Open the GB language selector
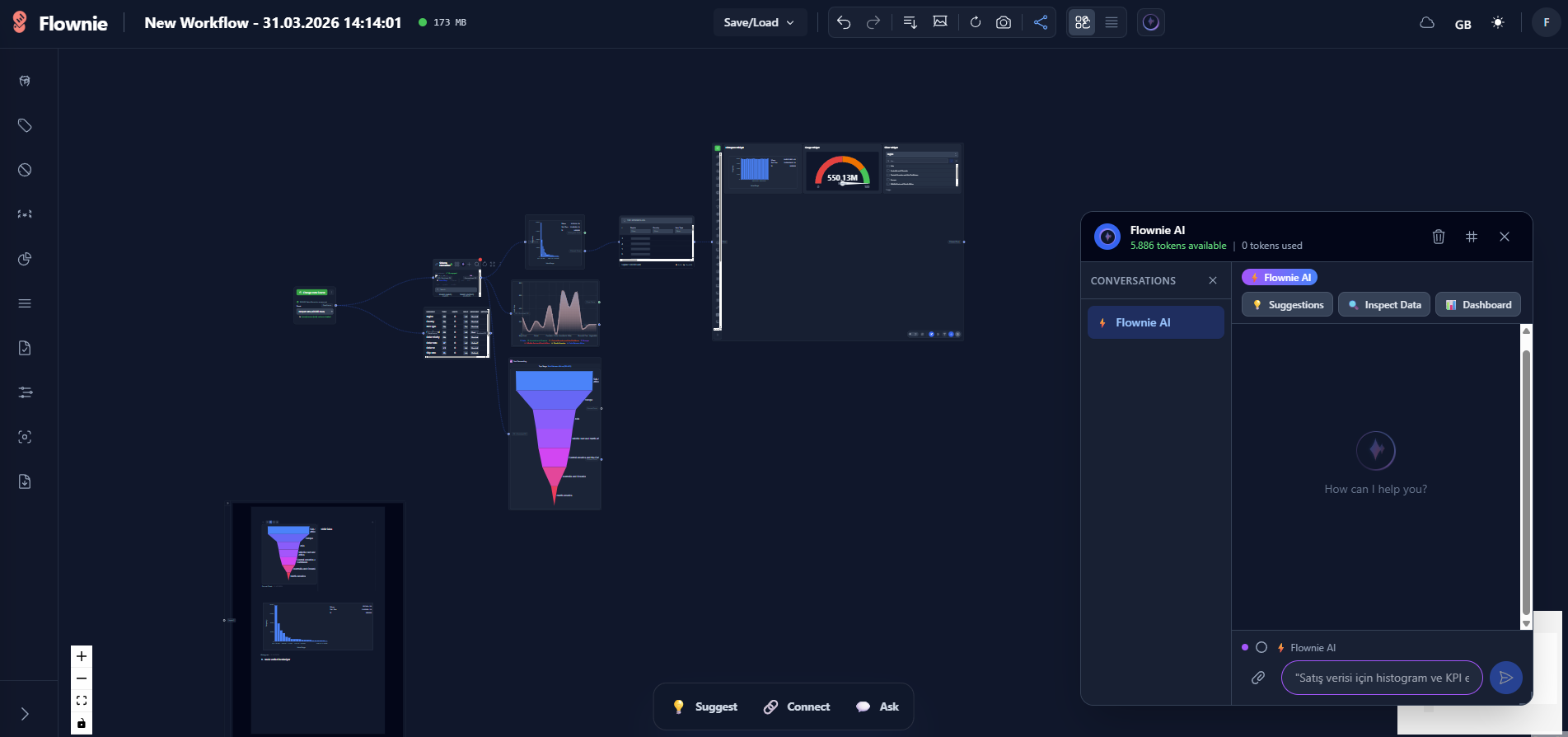Screen dimensions: 1568x737 point(1463,24)
